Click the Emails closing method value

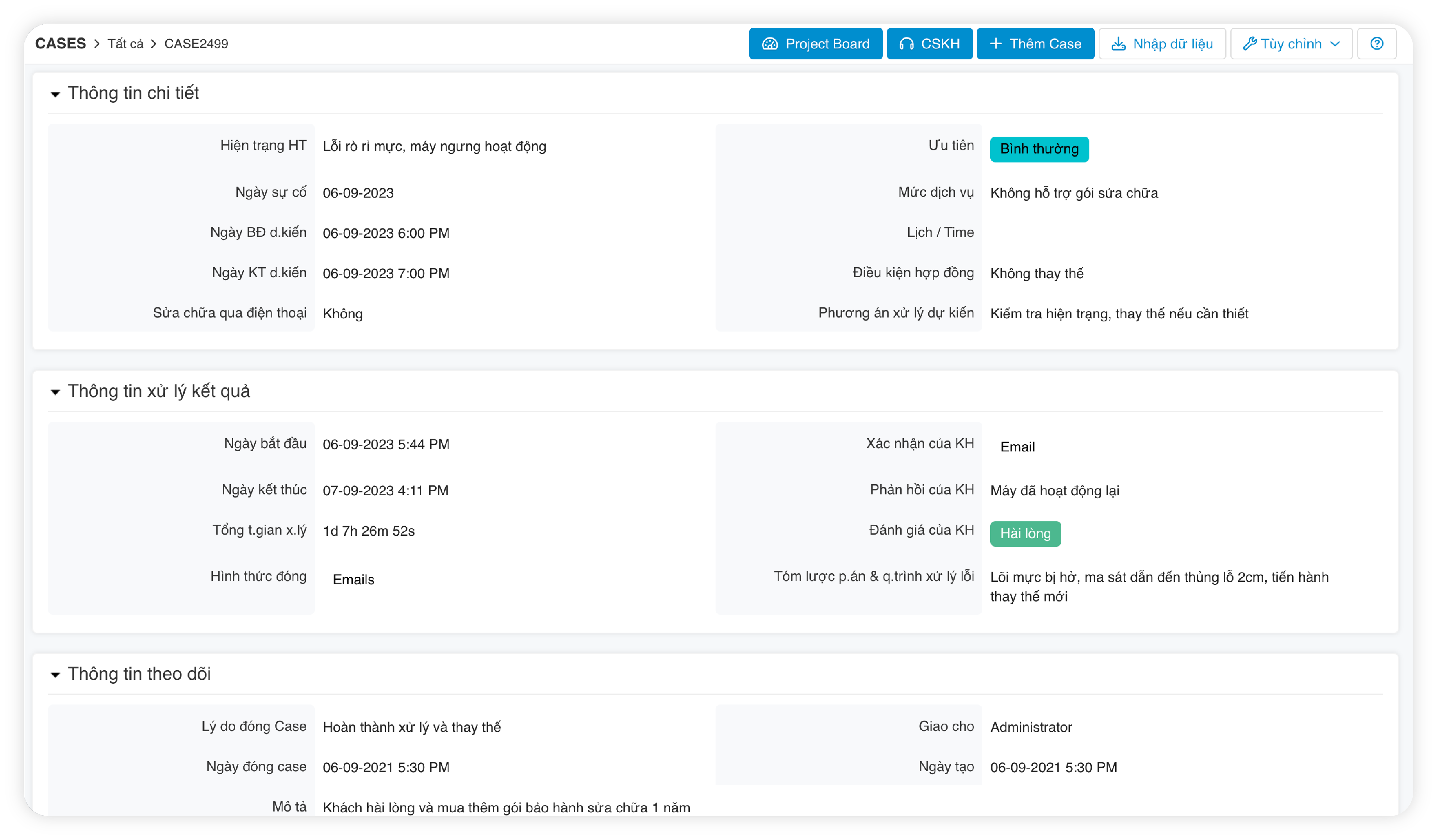[353, 580]
